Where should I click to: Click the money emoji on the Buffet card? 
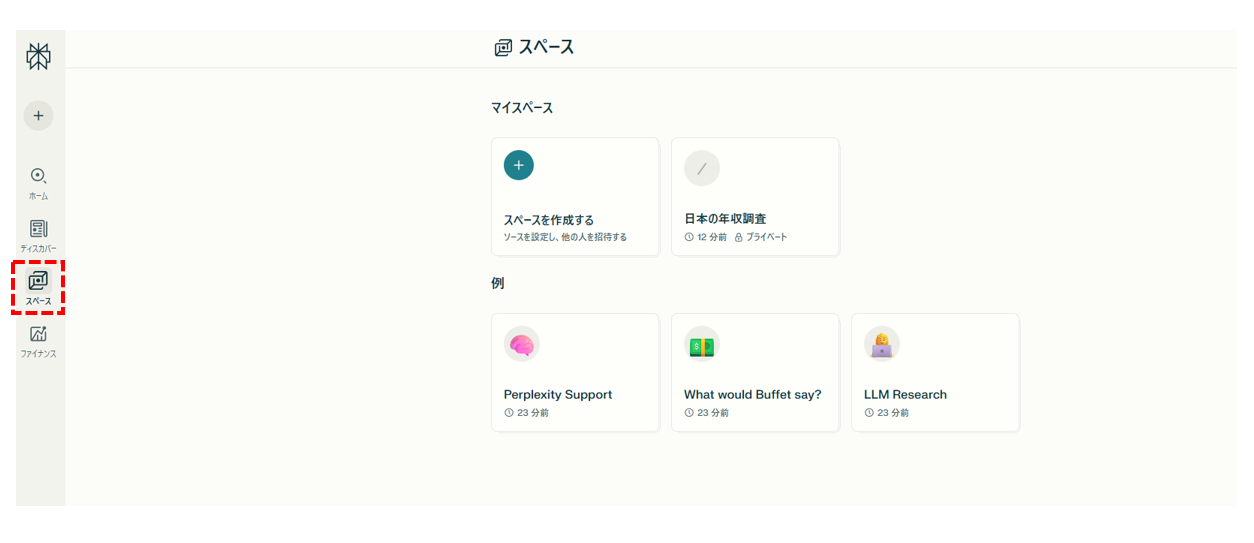701,344
